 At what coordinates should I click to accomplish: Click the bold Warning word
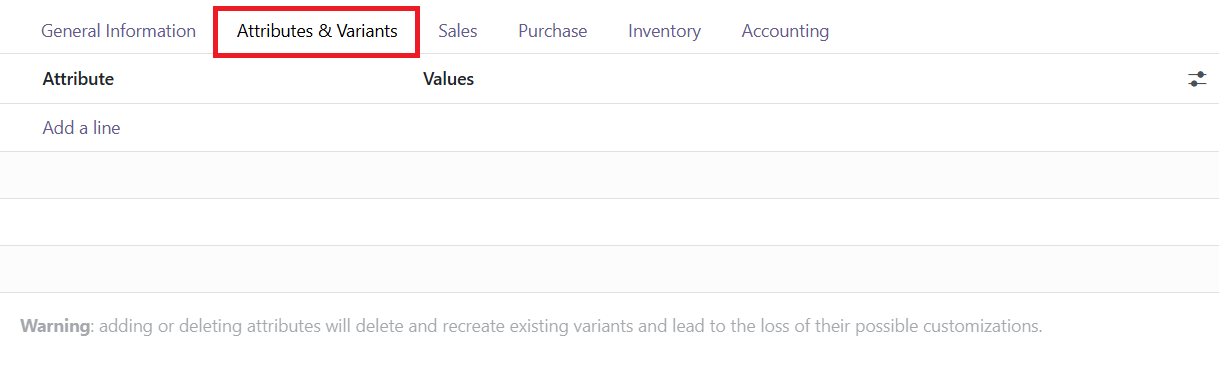pyautogui.click(x=55, y=326)
